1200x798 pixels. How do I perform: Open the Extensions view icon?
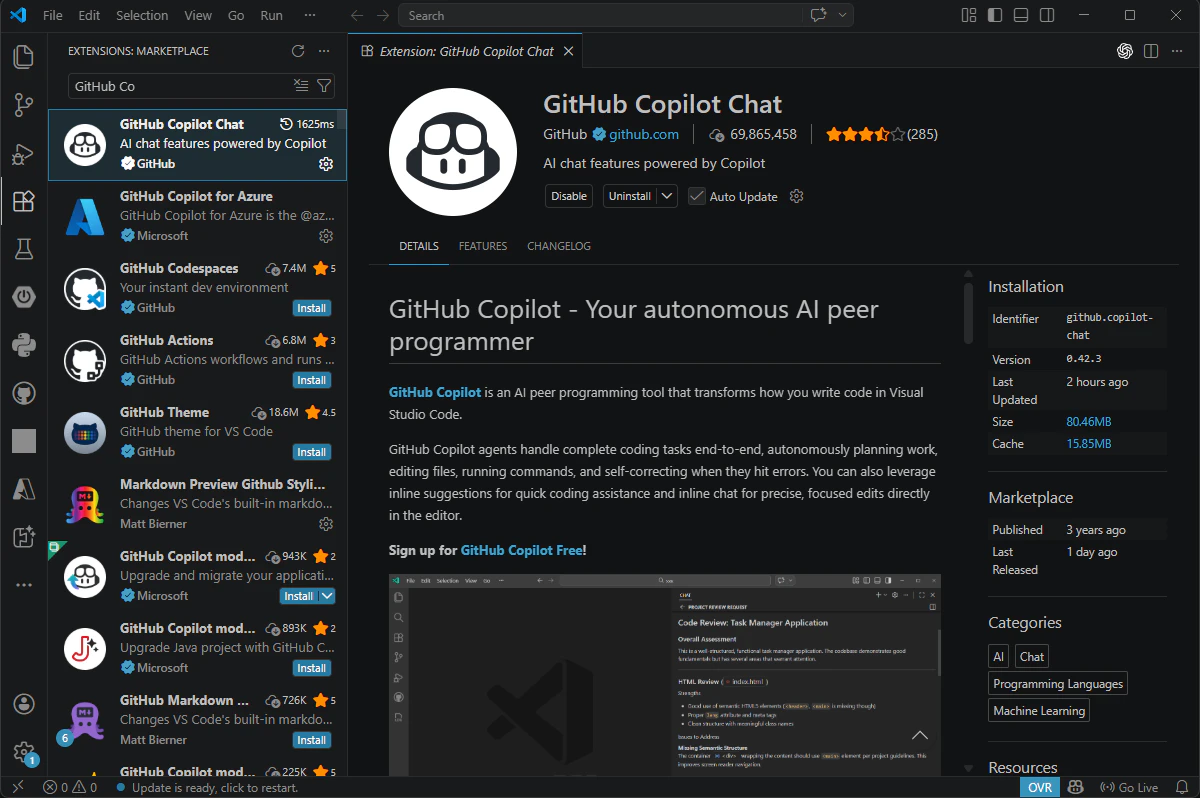tap(23, 201)
